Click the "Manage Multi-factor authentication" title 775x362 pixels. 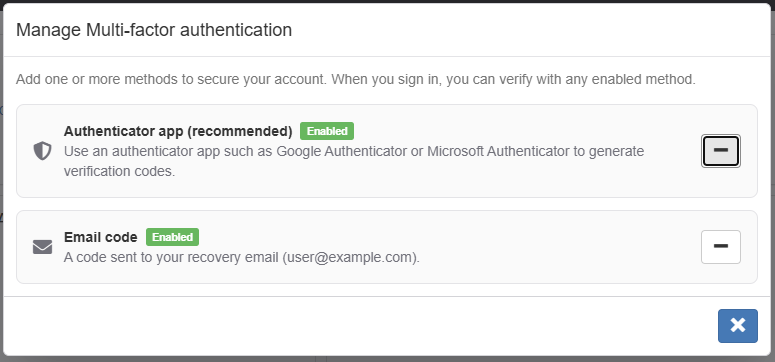154,30
